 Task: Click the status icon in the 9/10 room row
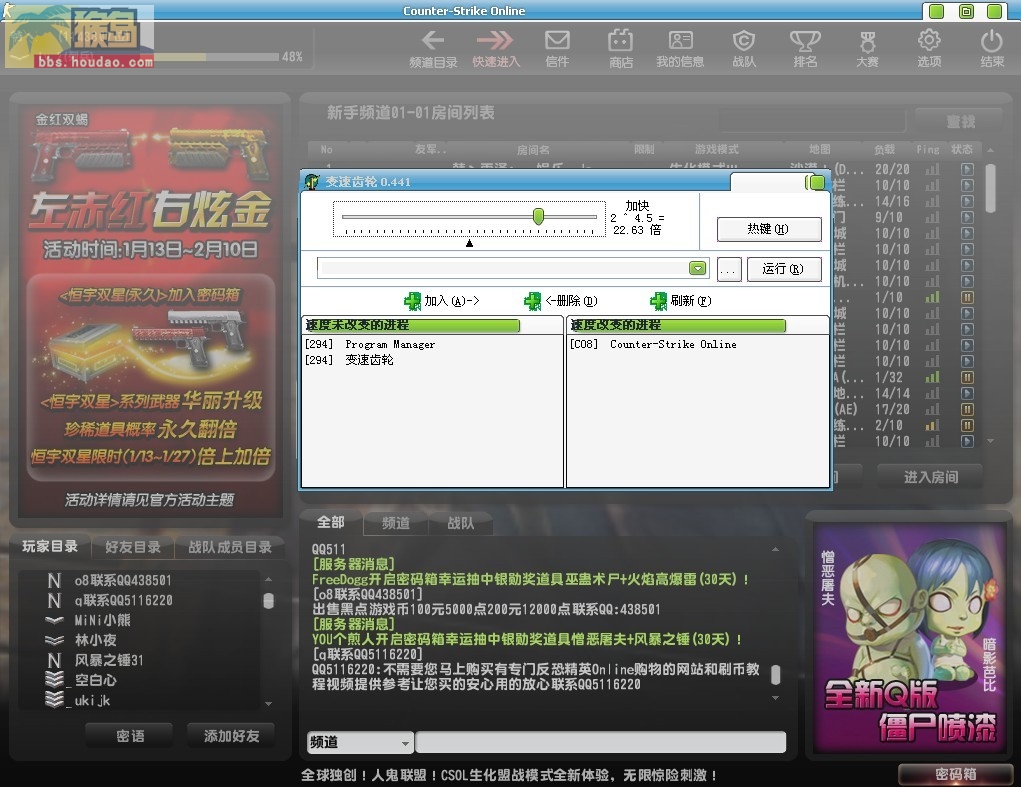[968, 217]
